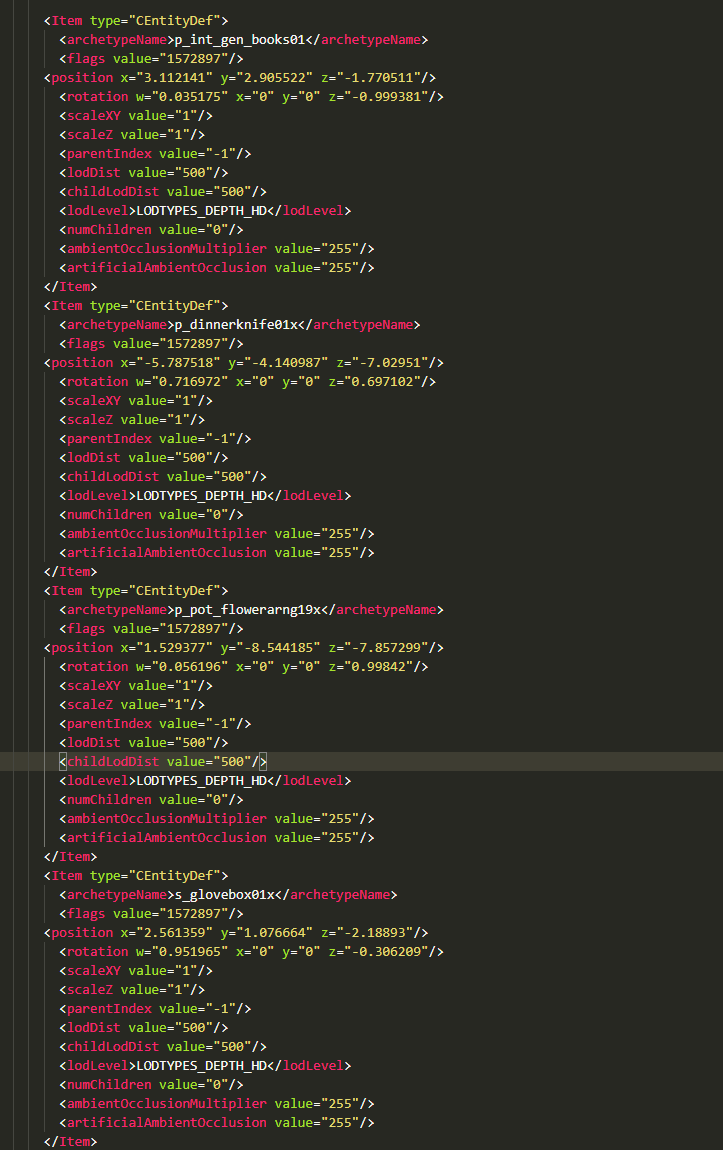Screen dimensions: 723x1150
Task: Place cursor in position y value "2.905522"
Action: click(x=274, y=78)
